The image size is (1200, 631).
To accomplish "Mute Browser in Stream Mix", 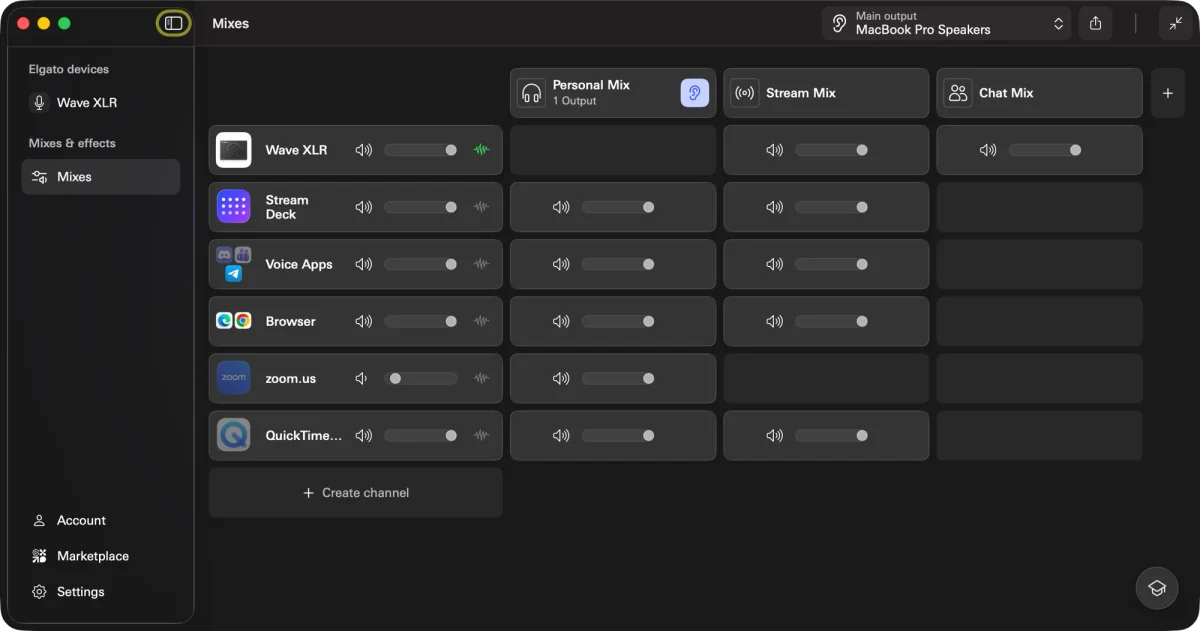I will 774,321.
